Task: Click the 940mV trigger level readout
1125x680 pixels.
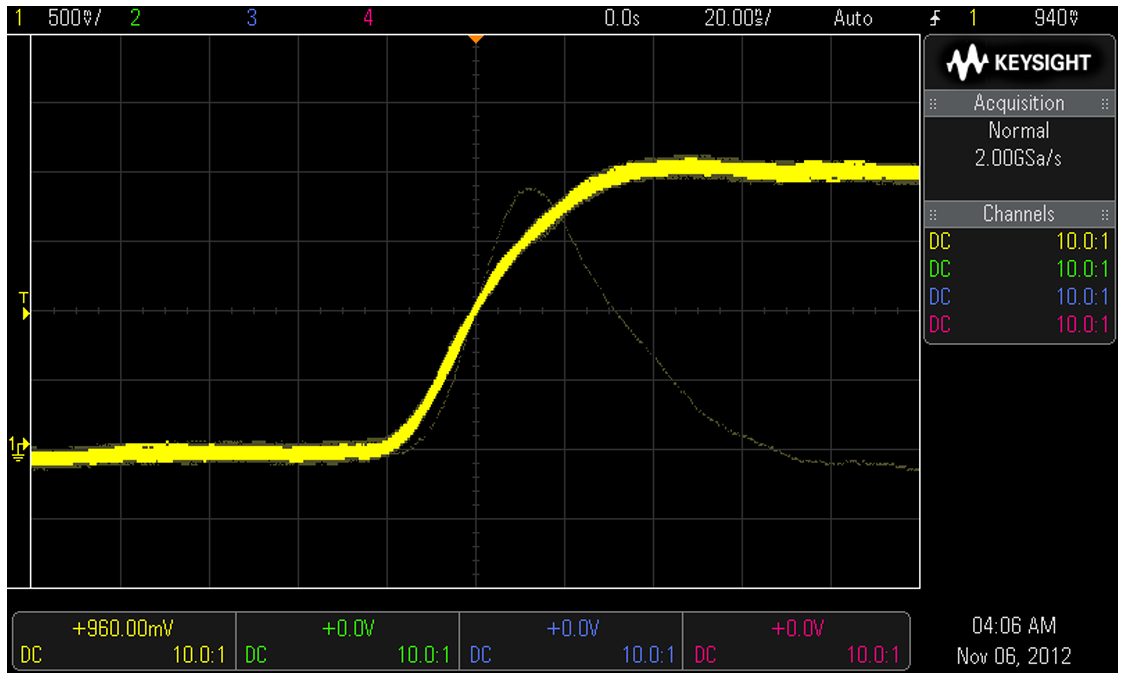Action: pos(1056,18)
